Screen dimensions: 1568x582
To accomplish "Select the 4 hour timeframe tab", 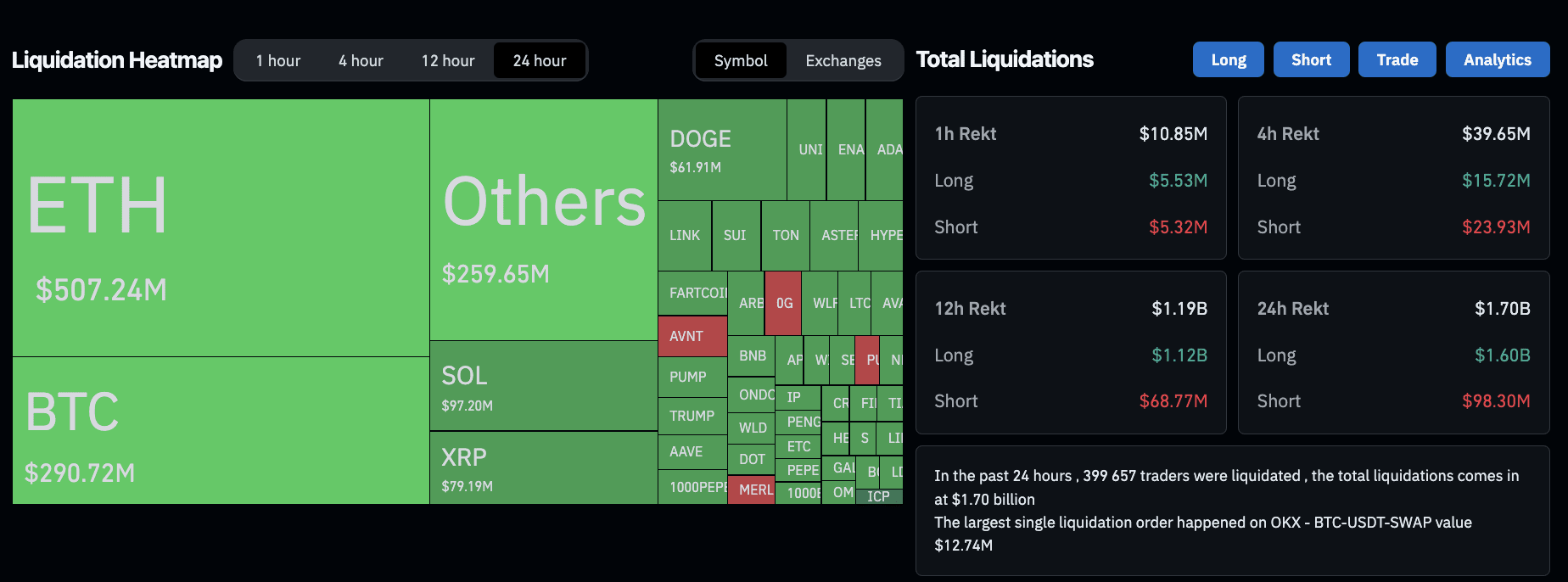I will coord(361,60).
